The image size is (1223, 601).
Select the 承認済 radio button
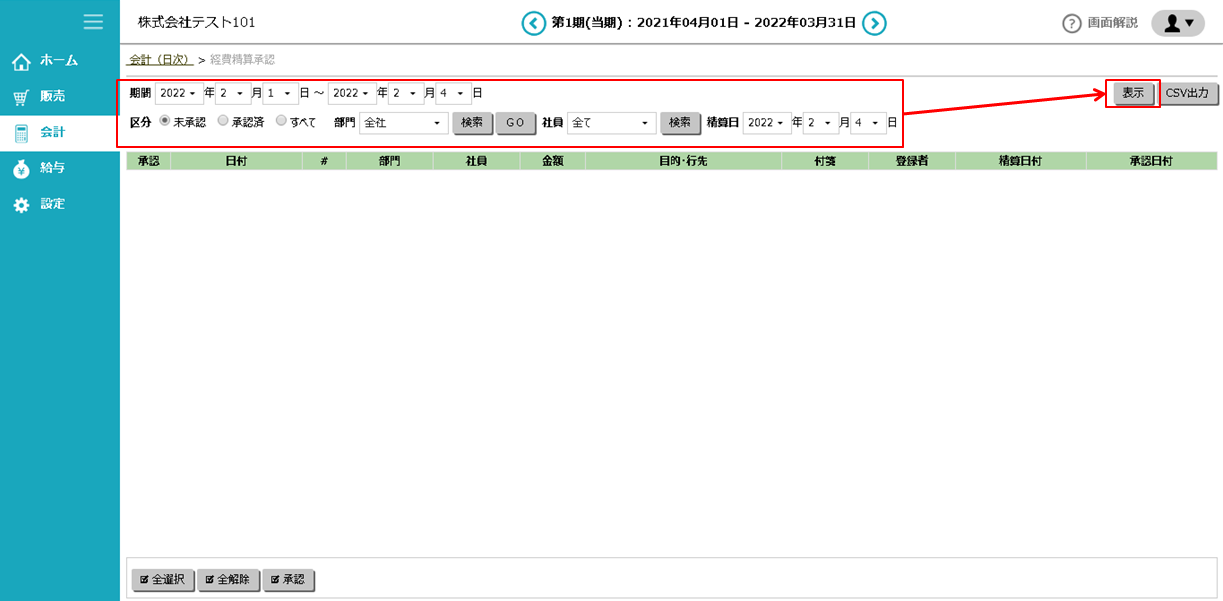coord(223,122)
